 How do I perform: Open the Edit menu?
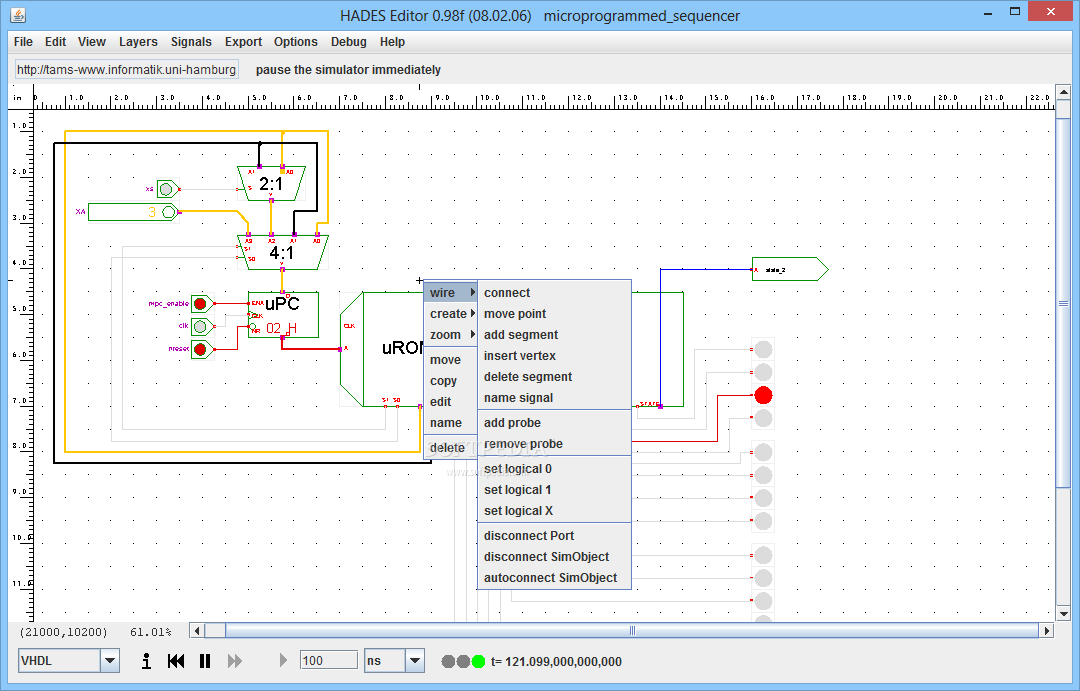coord(55,42)
